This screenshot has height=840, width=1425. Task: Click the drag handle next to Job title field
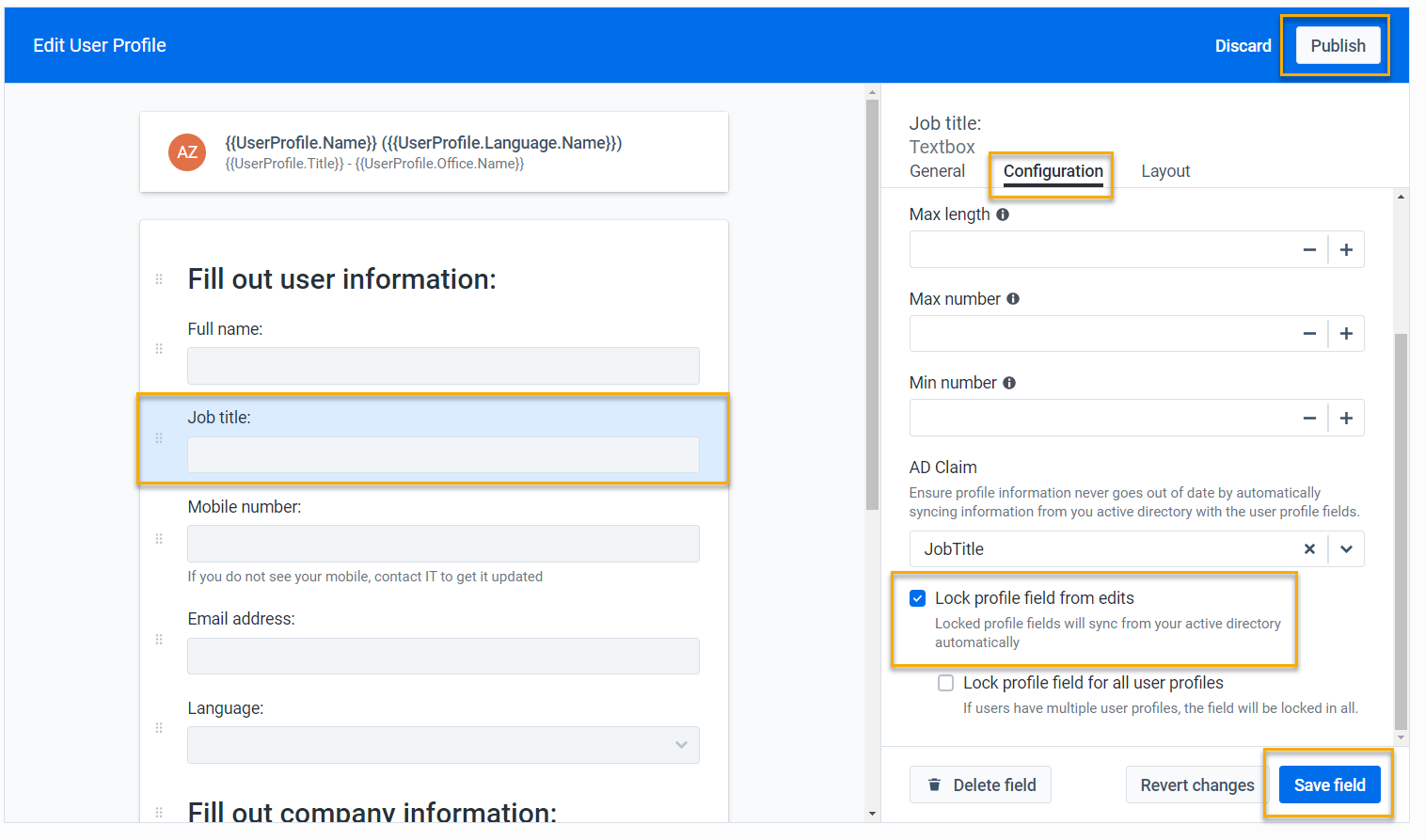158,438
